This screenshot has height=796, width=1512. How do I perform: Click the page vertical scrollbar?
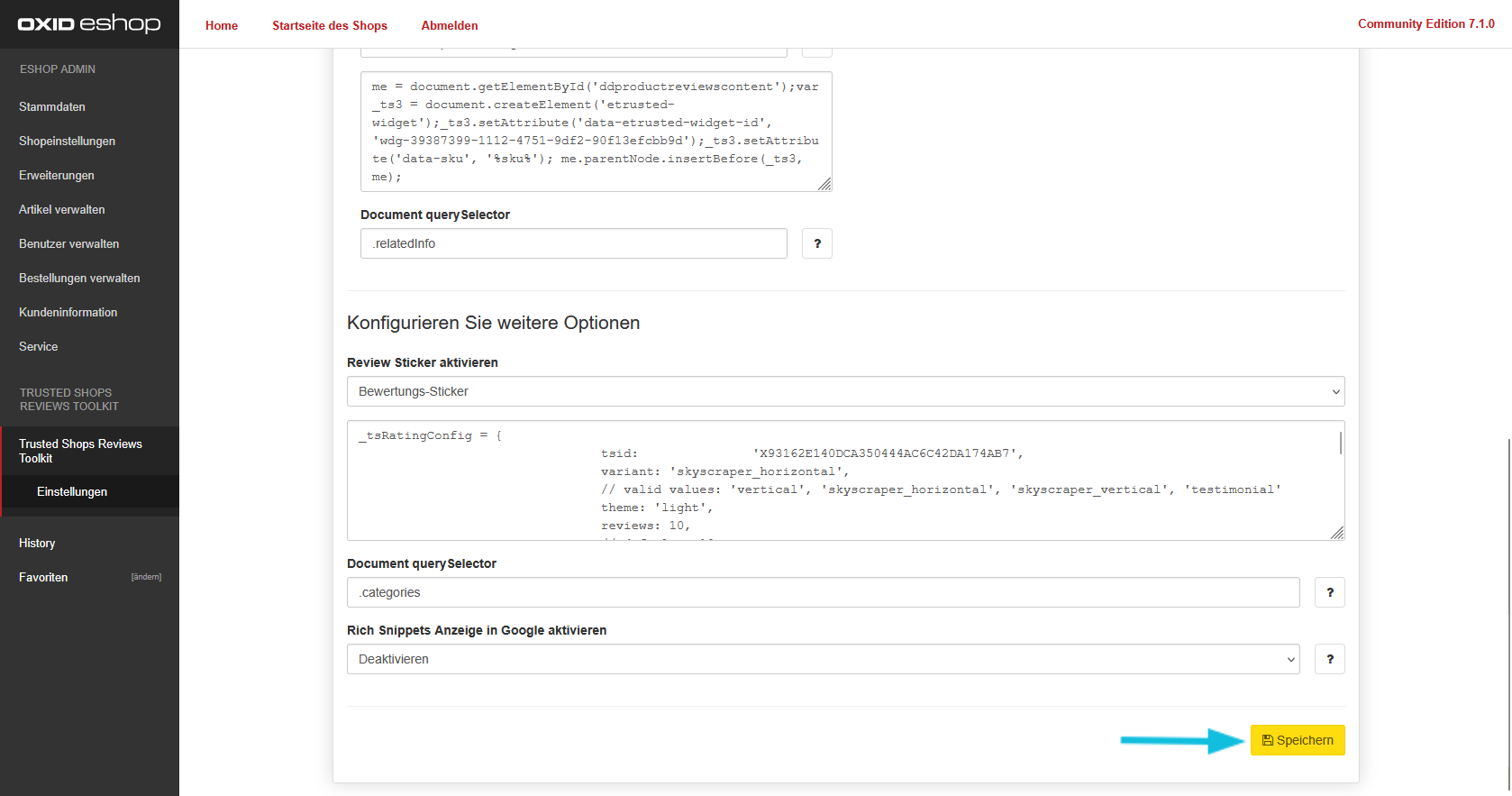[x=1508, y=613]
